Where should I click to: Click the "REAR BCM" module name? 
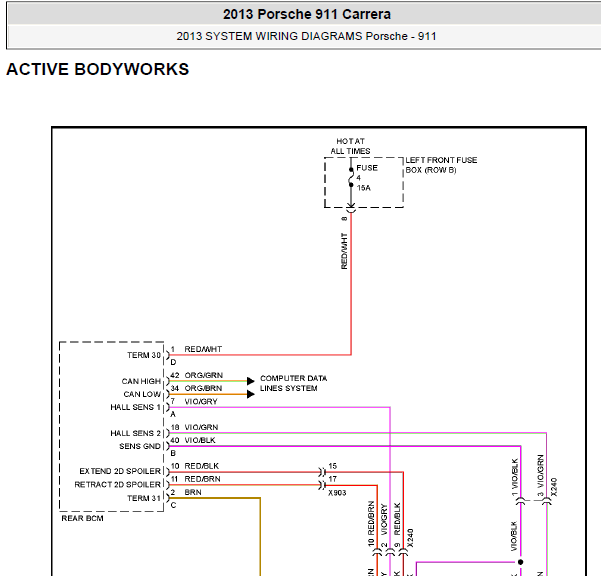[x=82, y=518]
